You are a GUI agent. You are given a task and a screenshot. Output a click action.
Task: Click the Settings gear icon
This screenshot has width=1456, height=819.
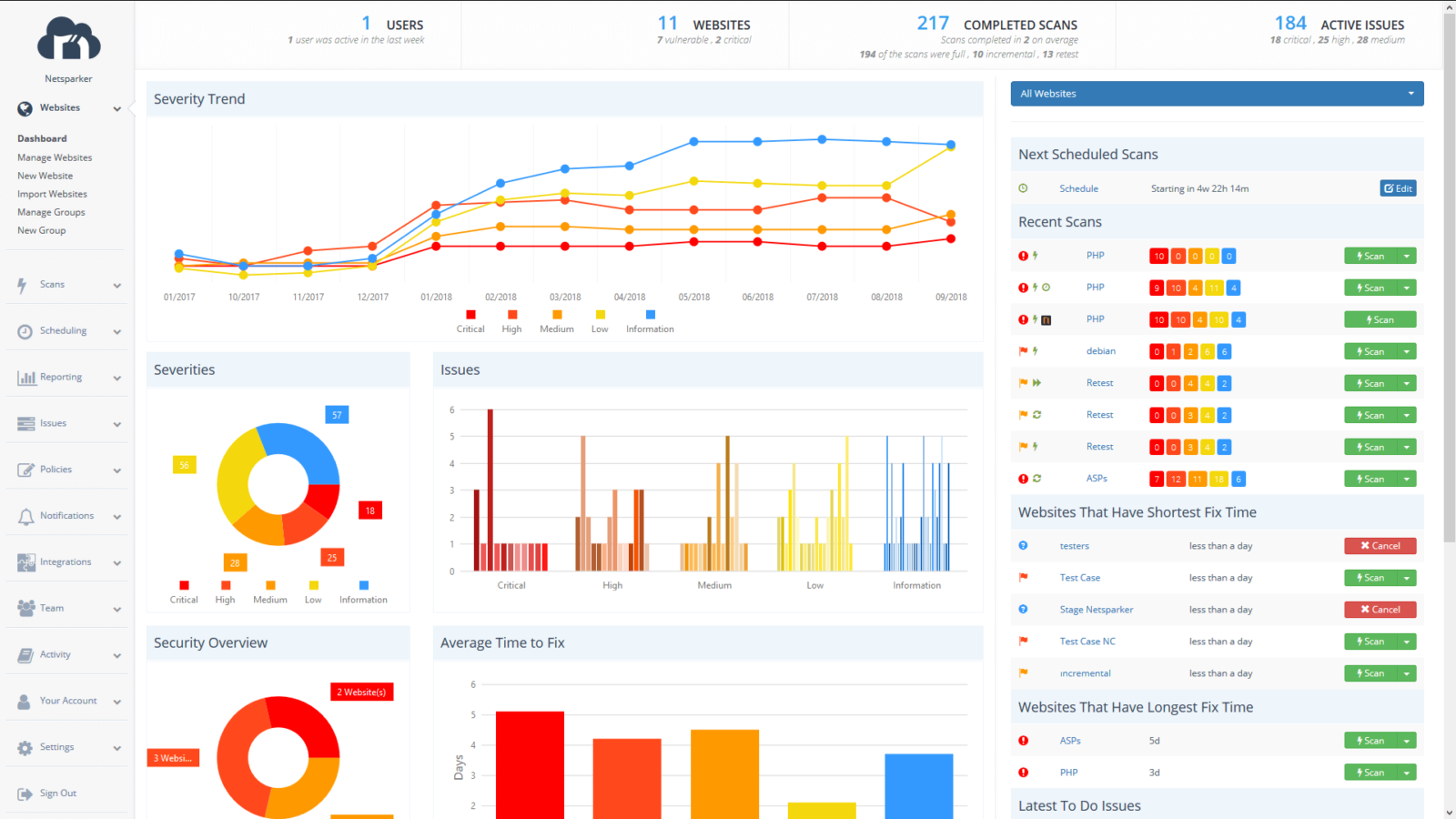click(25, 746)
